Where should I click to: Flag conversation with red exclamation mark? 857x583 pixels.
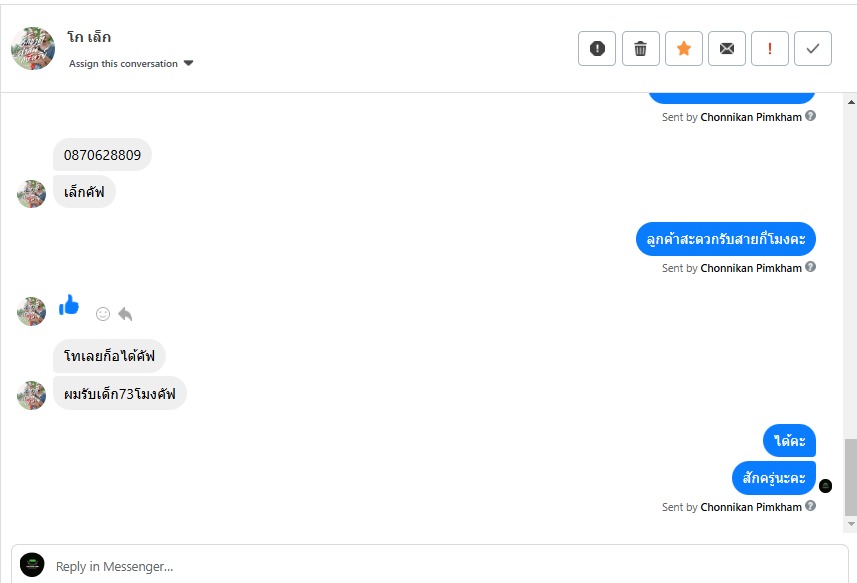770,48
